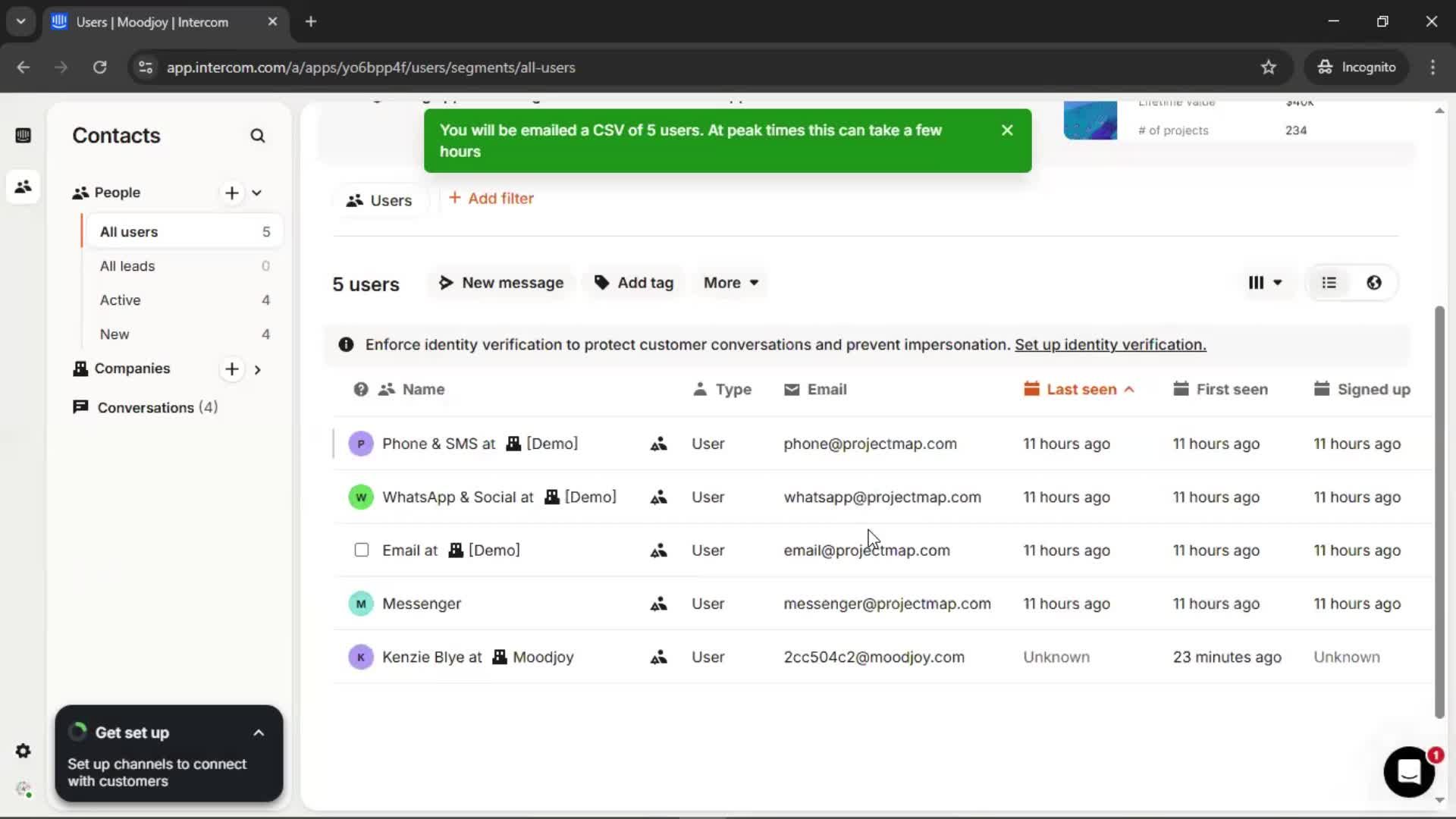Tick the checkbox for Email at [Demo] row
Screen dimensions: 1456x819
362,550
